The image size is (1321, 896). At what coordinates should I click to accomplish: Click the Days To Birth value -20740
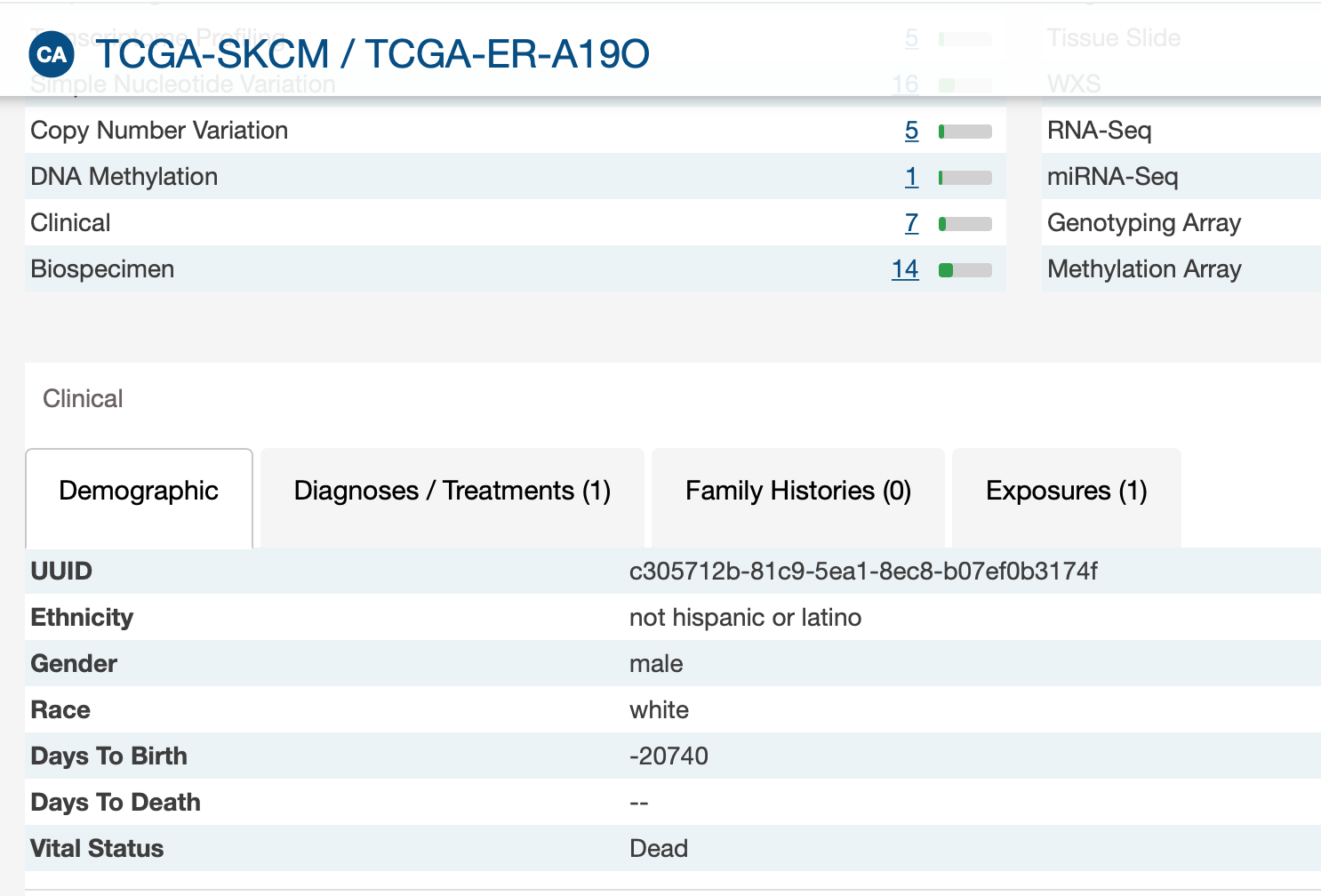point(669,756)
